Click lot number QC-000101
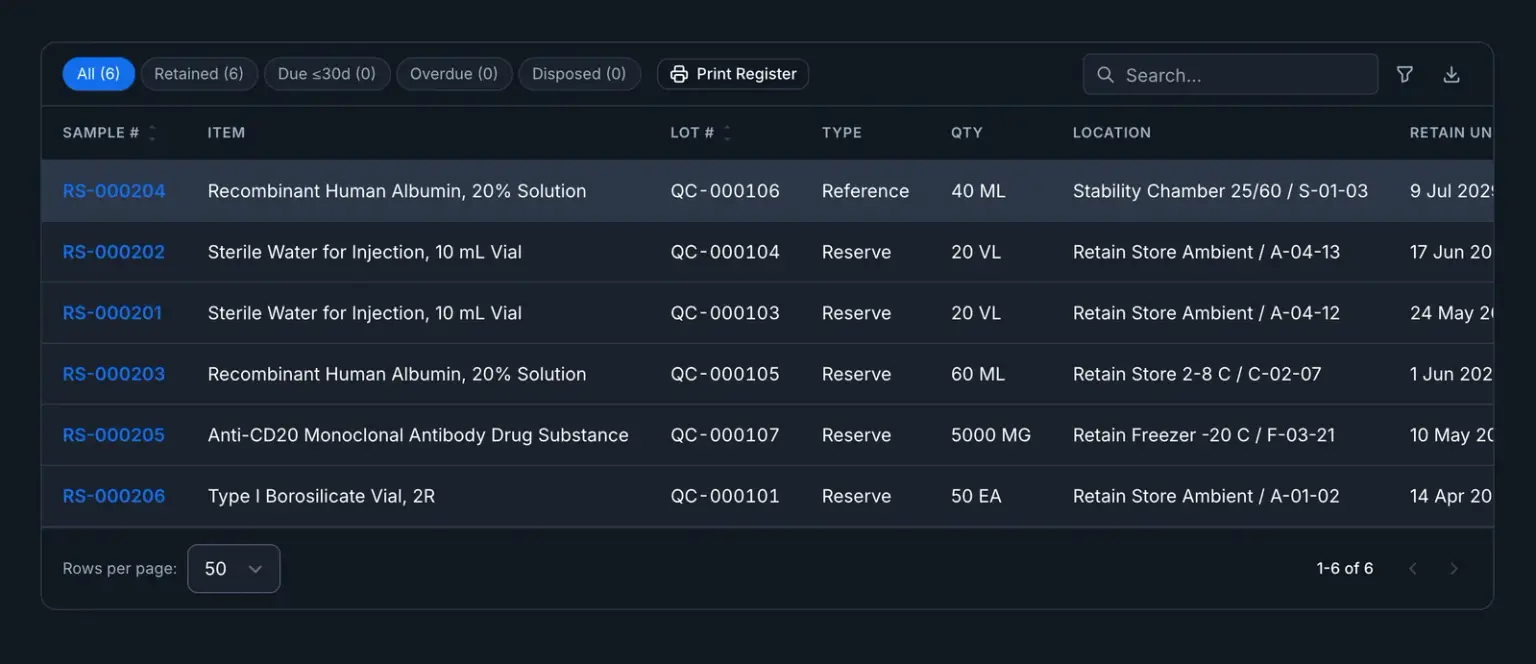1536x664 pixels. click(725, 496)
